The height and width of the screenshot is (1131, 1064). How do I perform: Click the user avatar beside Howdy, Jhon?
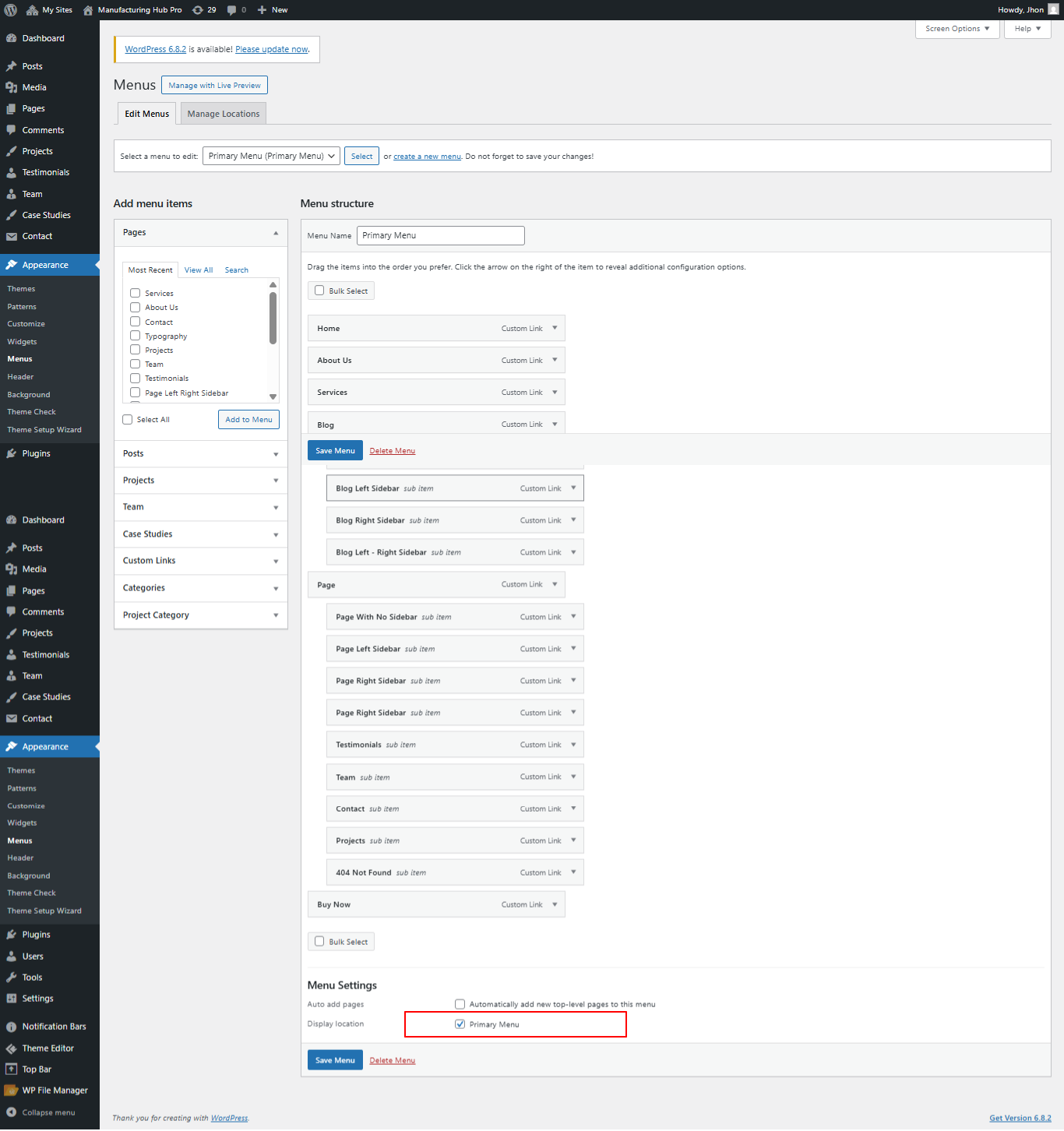(x=1053, y=10)
